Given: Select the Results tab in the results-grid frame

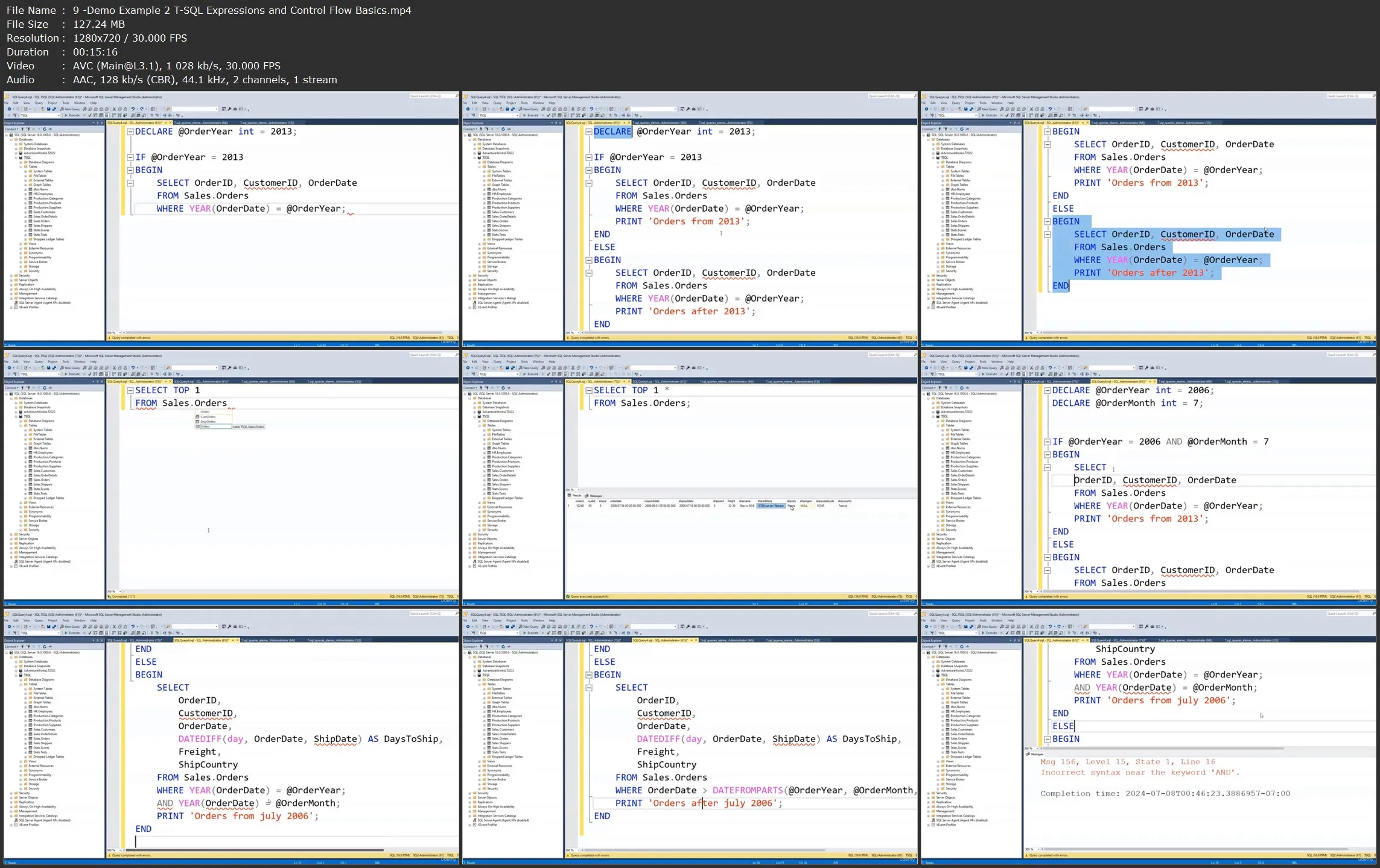Looking at the screenshot, I should point(574,495).
